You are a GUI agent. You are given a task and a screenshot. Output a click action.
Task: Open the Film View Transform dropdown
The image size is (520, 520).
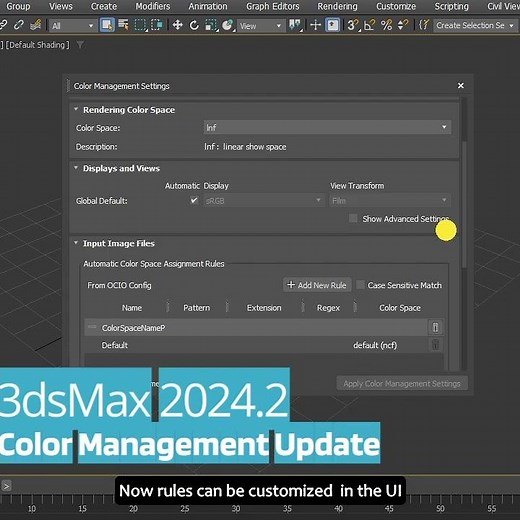tap(390, 201)
